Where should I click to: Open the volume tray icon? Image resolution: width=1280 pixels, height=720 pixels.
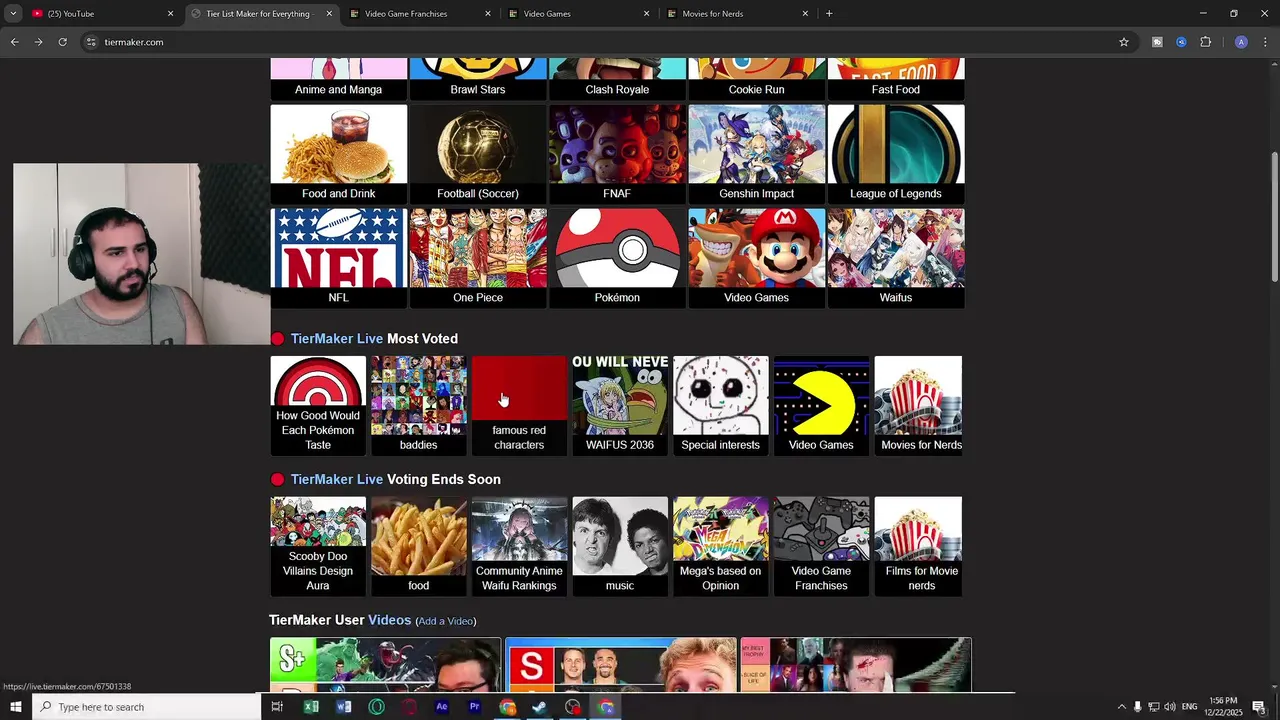click(x=1169, y=707)
